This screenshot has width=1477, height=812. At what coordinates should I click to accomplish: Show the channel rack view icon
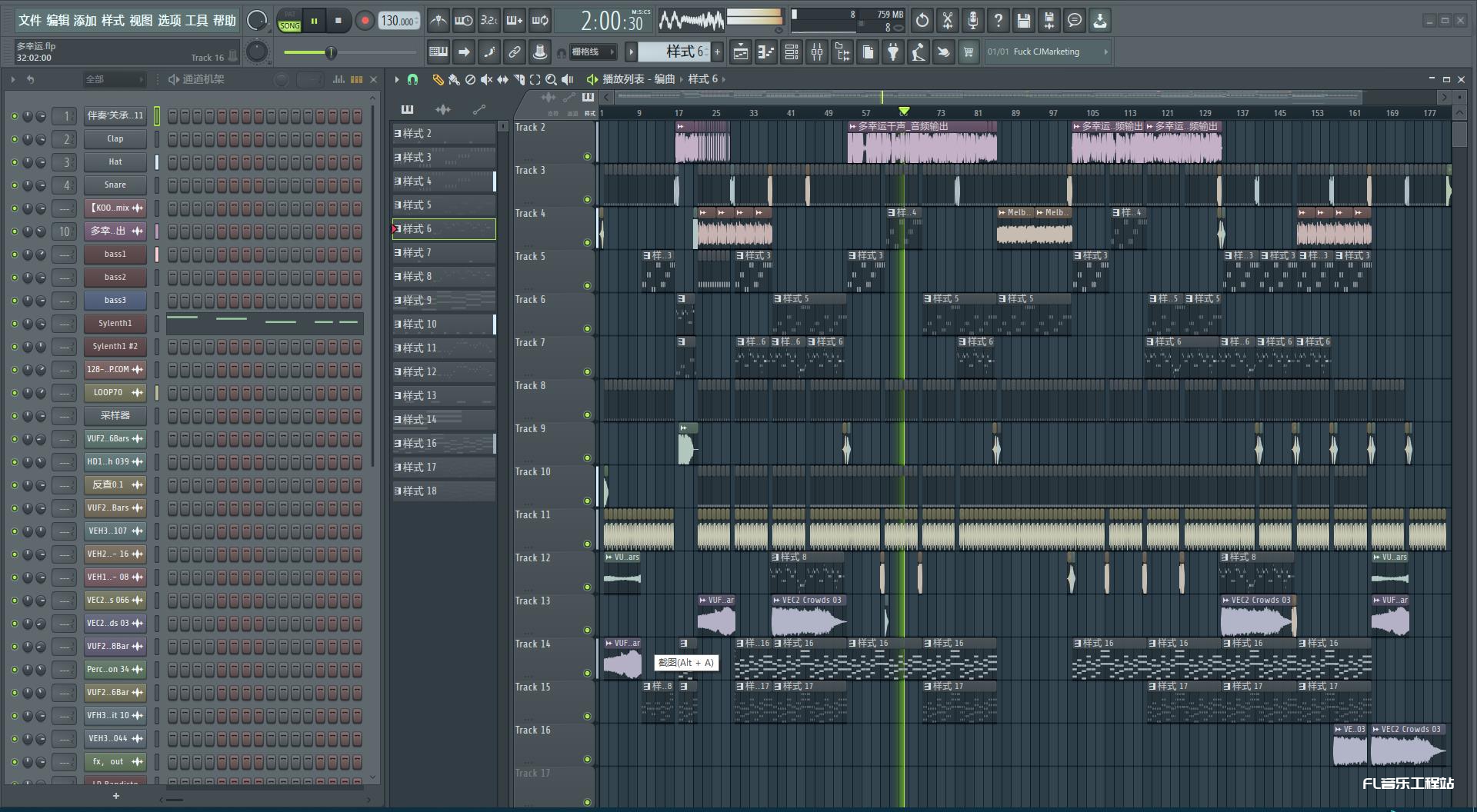tap(792, 52)
